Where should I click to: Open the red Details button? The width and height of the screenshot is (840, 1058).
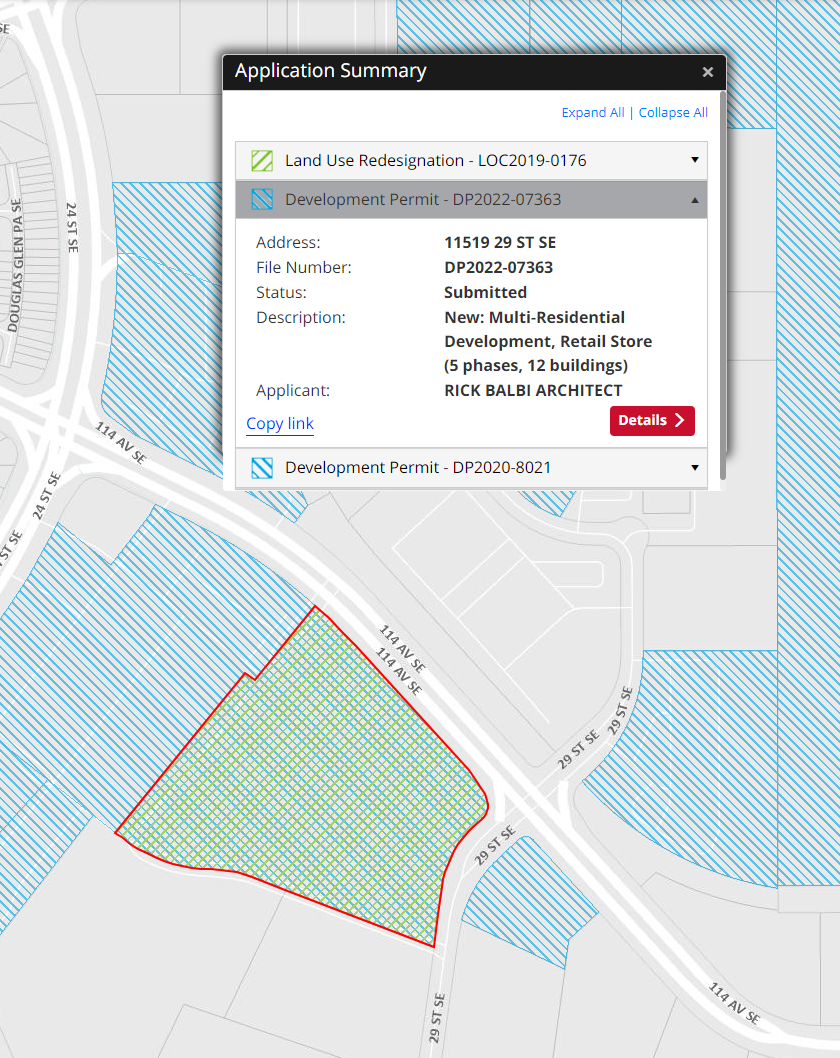pos(652,421)
